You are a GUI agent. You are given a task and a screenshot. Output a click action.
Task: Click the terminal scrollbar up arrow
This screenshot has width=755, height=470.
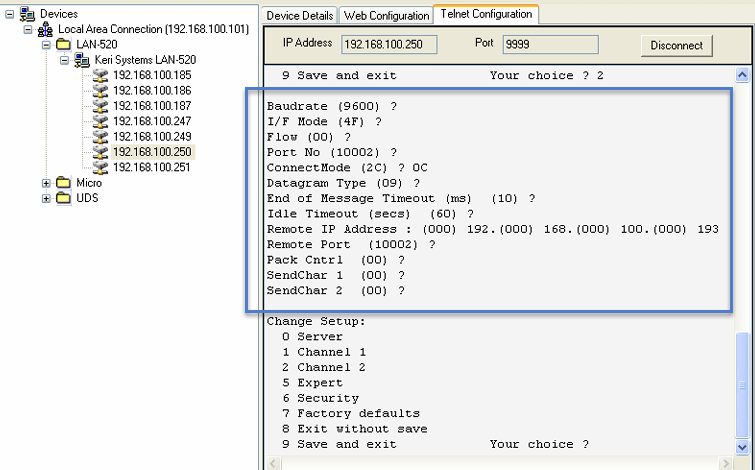tap(742, 75)
